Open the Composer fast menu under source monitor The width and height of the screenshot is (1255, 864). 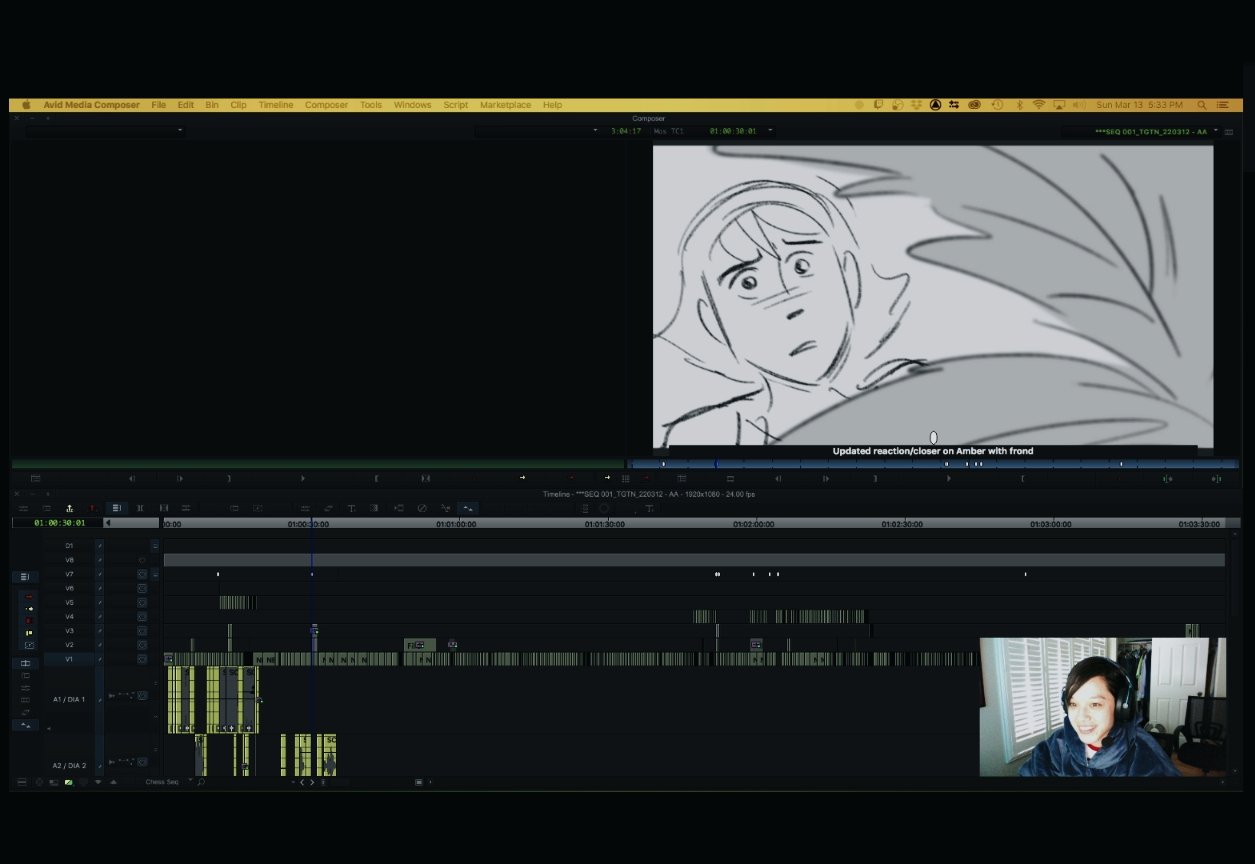tap(35, 478)
